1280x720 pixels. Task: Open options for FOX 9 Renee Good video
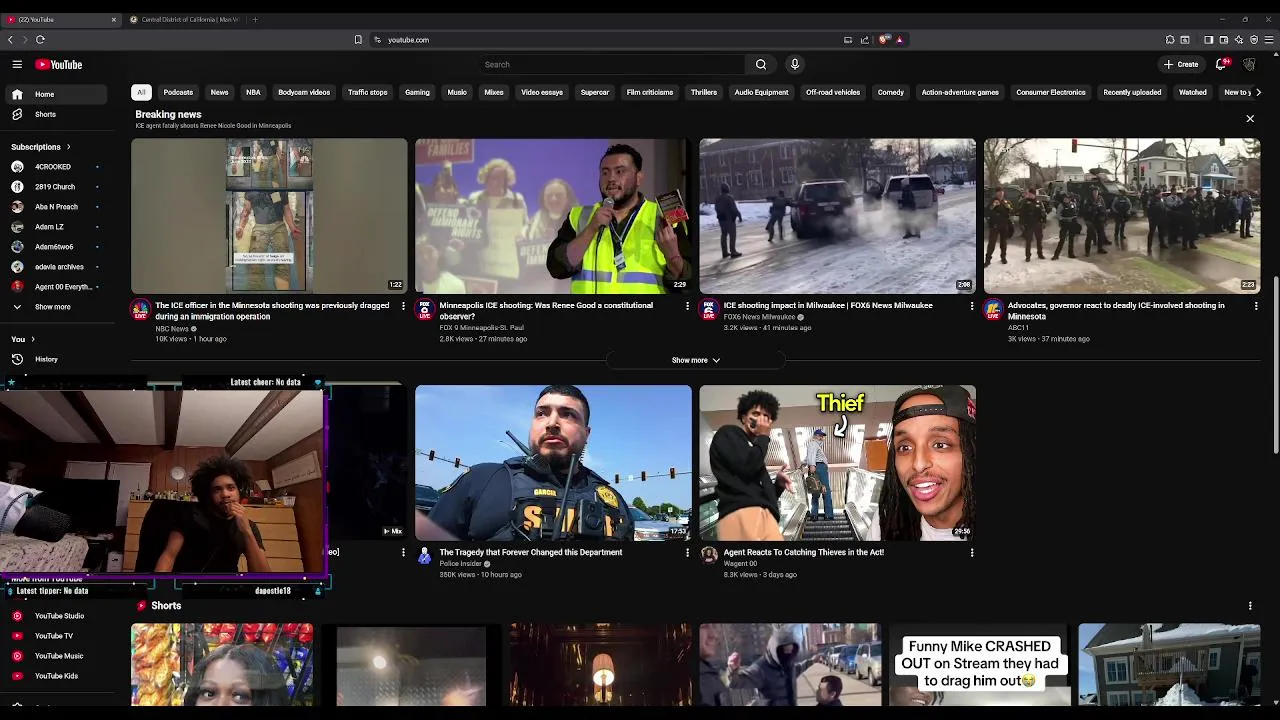(x=687, y=306)
